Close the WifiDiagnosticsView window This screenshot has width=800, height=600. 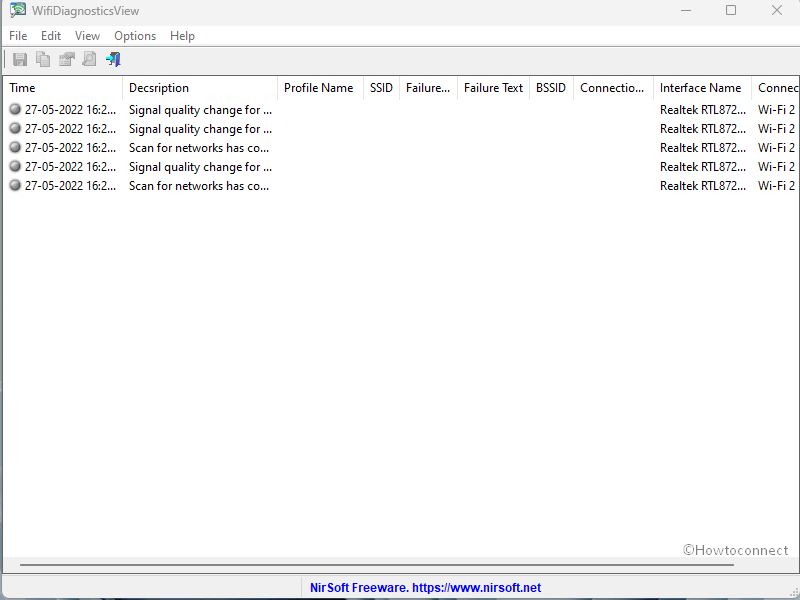(x=777, y=10)
